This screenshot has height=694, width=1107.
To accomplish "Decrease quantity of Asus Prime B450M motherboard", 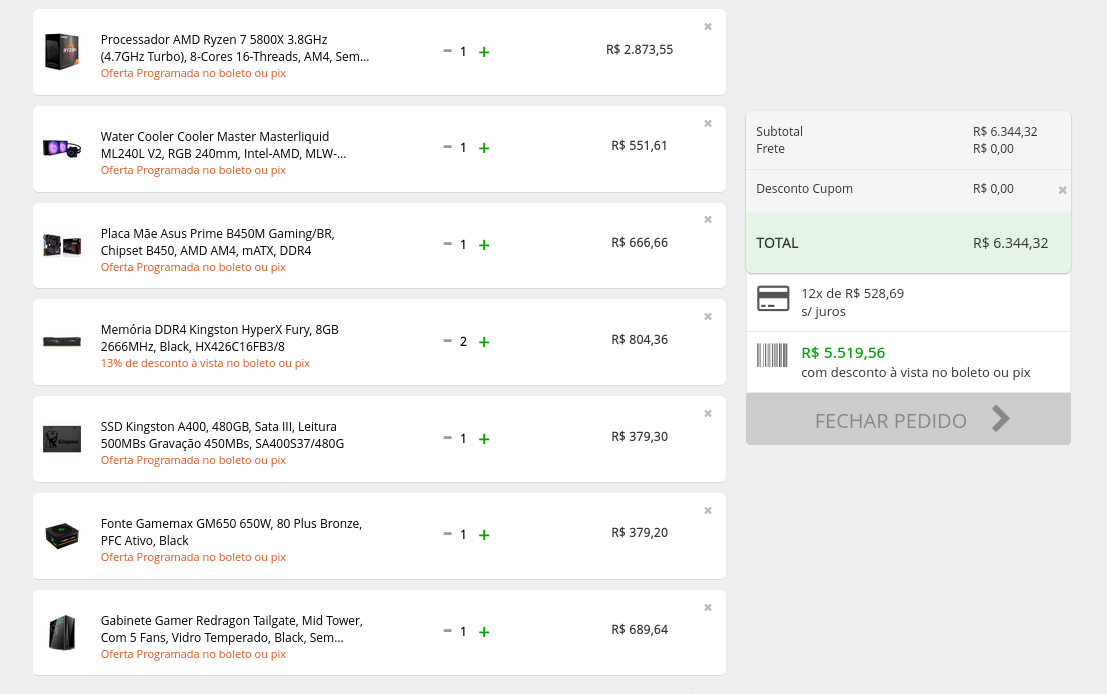I will tap(447, 244).
